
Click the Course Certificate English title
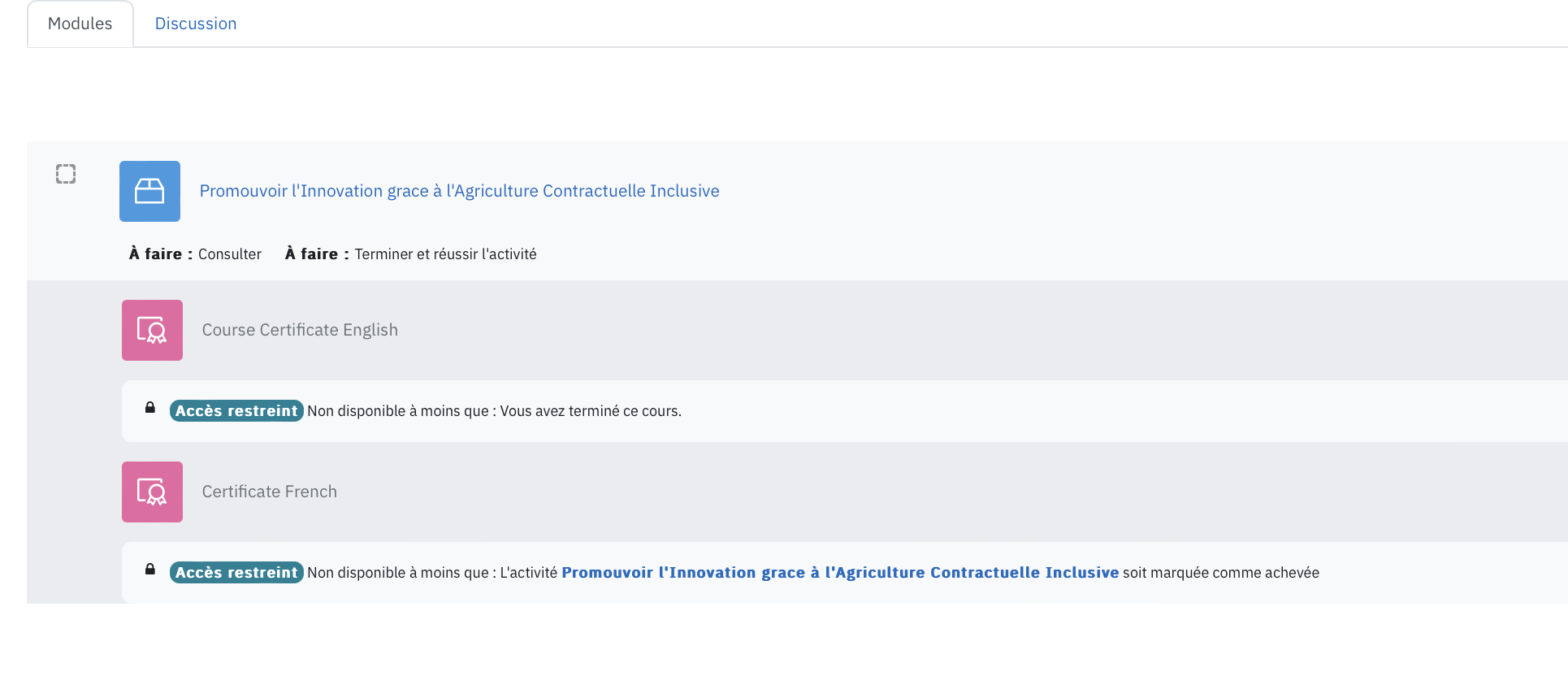[300, 330]
